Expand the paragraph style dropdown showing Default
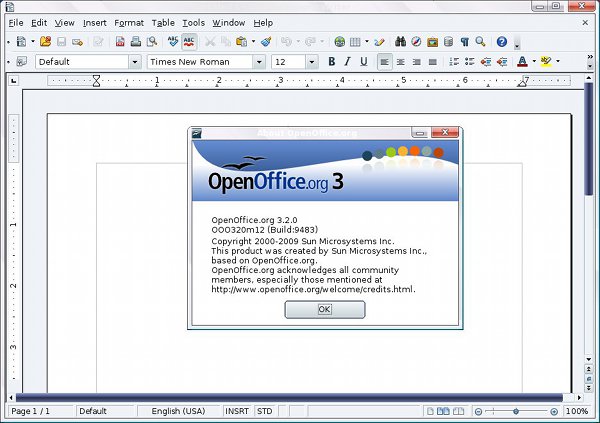Viewport: 600px width, 423px height. [135, 62]
